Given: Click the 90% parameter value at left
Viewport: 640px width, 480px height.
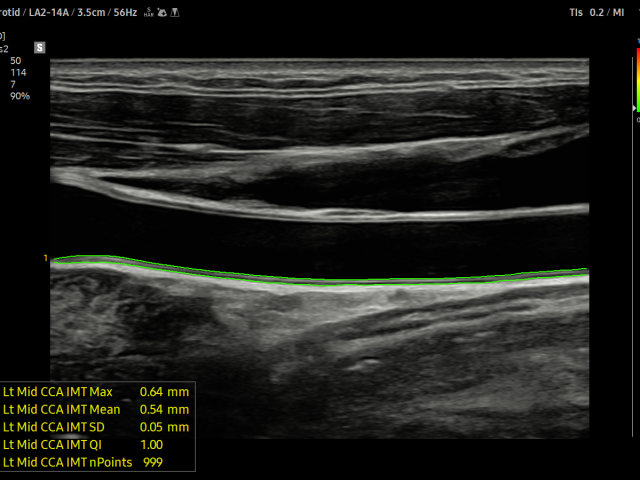Looking at the screenshot, I should [20, 96].
